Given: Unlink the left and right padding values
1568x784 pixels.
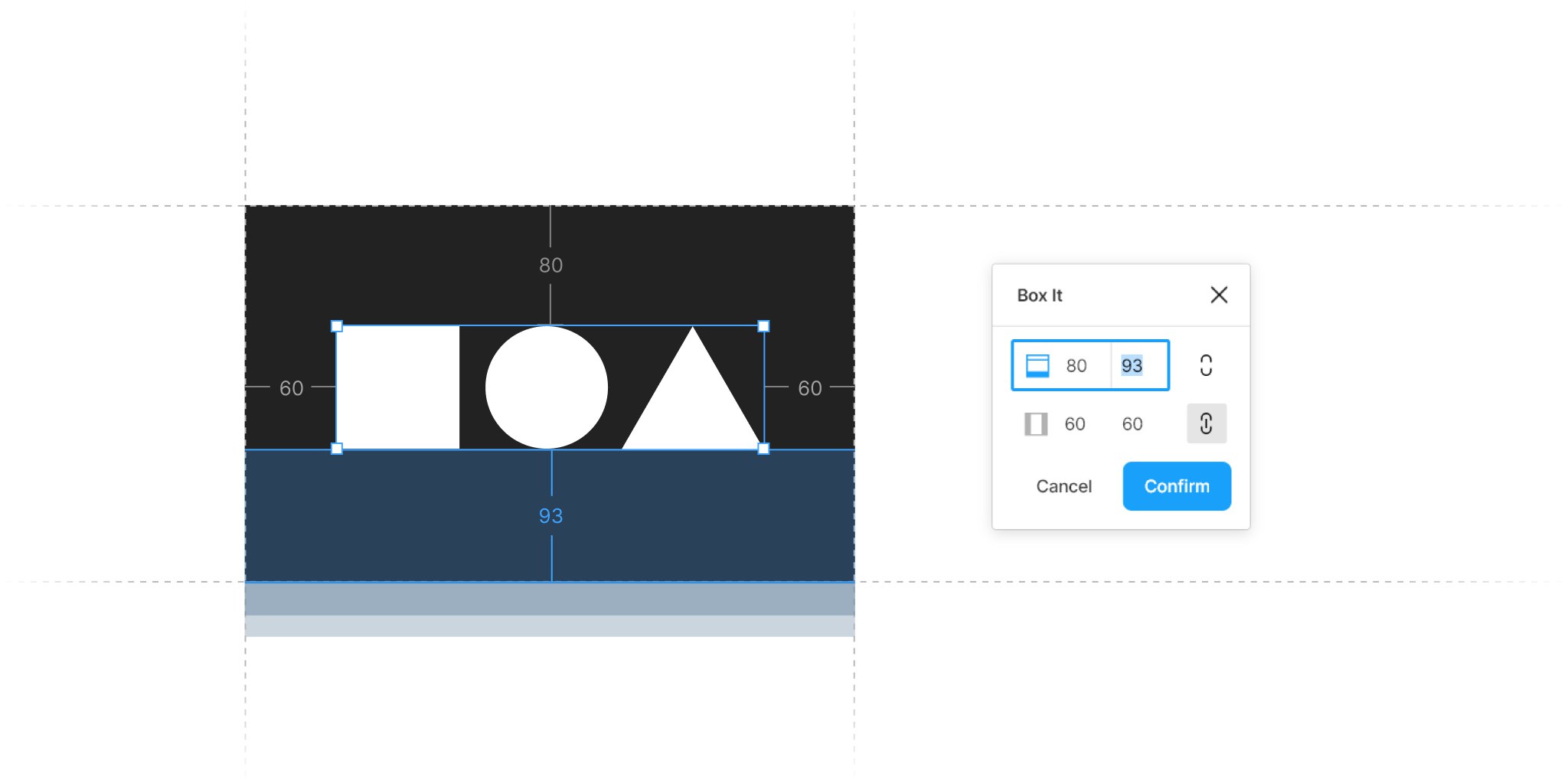Looking at the screenshot, I should (x=1206, y=423).
